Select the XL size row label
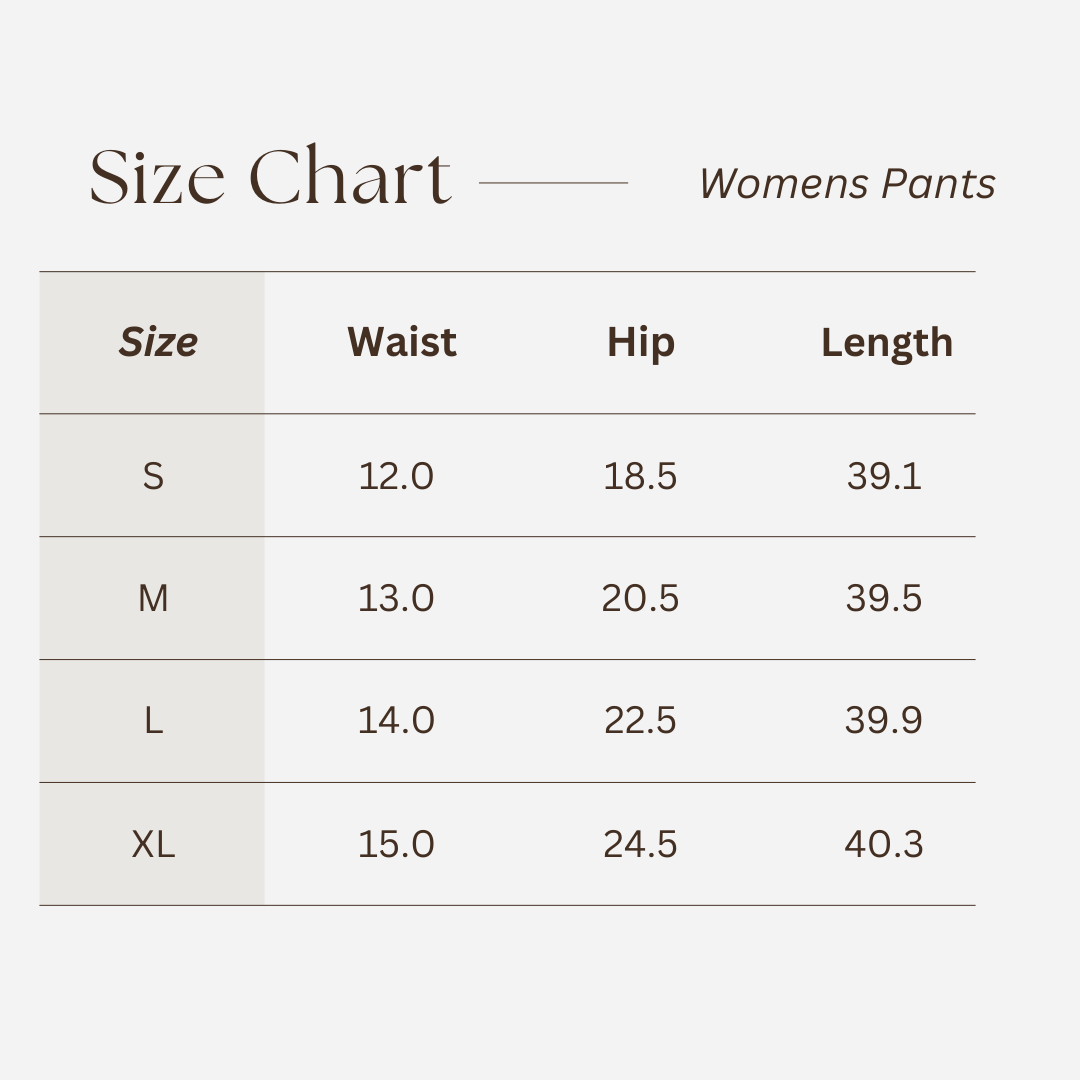The image size is (1080, 1080). click(153, 845)
